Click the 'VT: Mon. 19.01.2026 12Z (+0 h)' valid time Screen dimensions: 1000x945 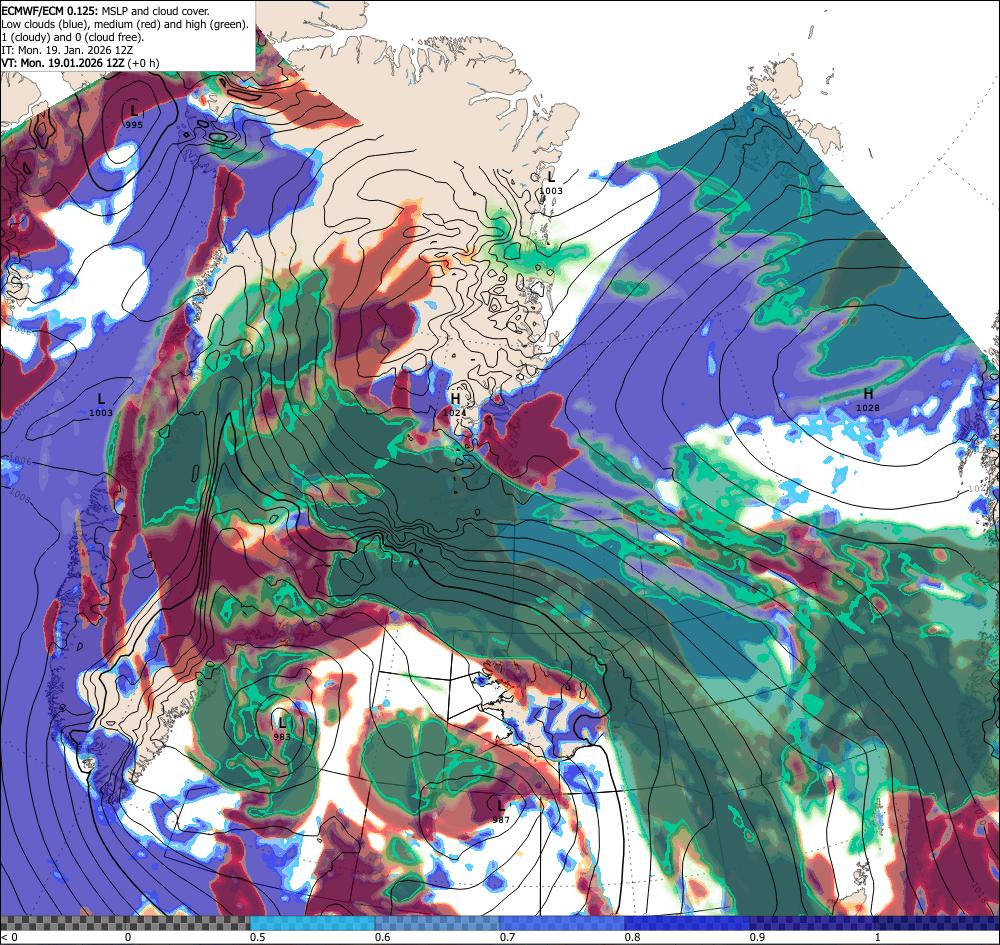(x=80, y=63)
